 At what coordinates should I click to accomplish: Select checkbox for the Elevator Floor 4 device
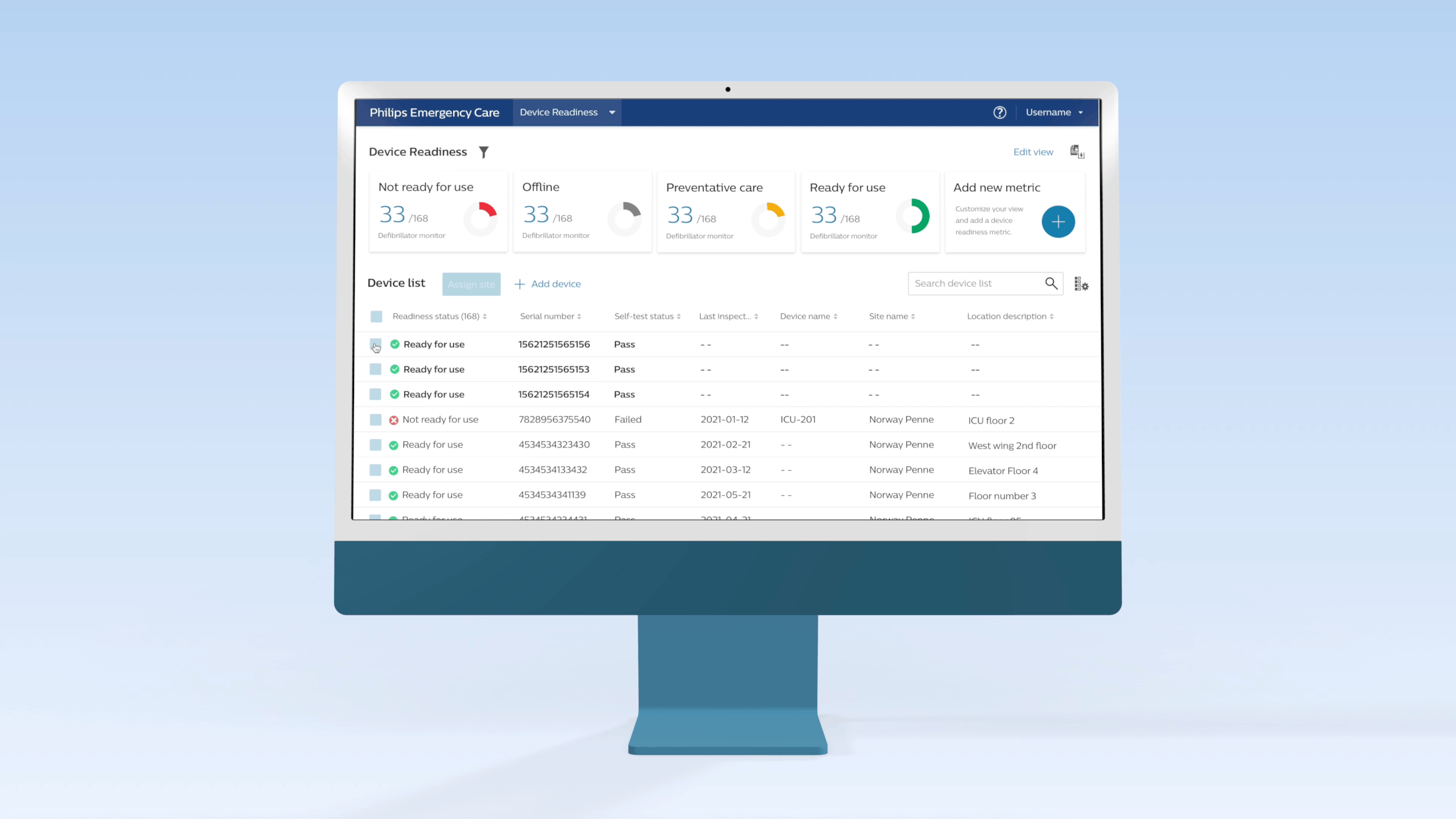[376, 469]
